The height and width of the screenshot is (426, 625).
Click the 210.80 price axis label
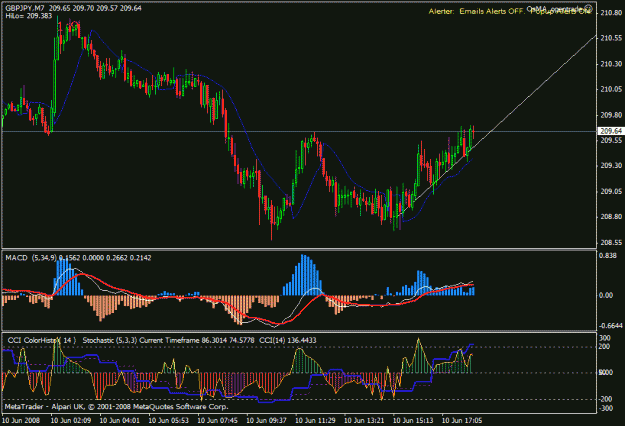click(611, 13)
